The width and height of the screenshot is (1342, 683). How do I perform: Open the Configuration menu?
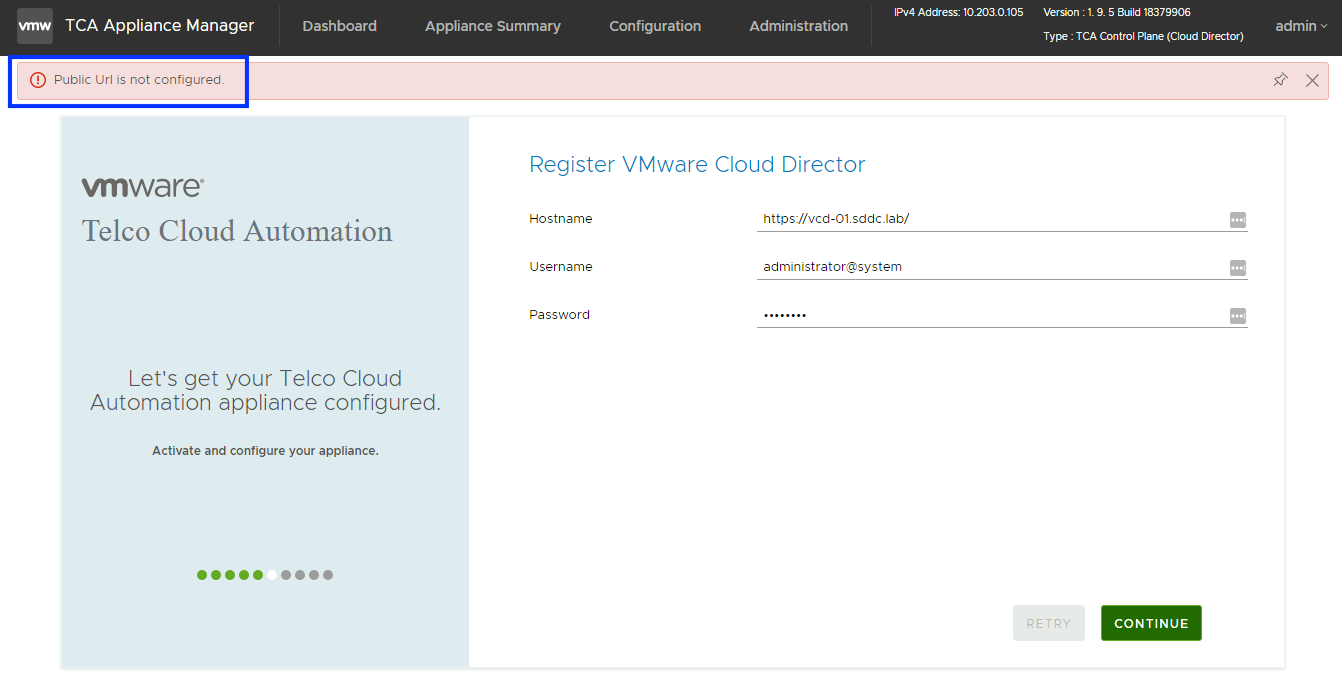point(655,26)
